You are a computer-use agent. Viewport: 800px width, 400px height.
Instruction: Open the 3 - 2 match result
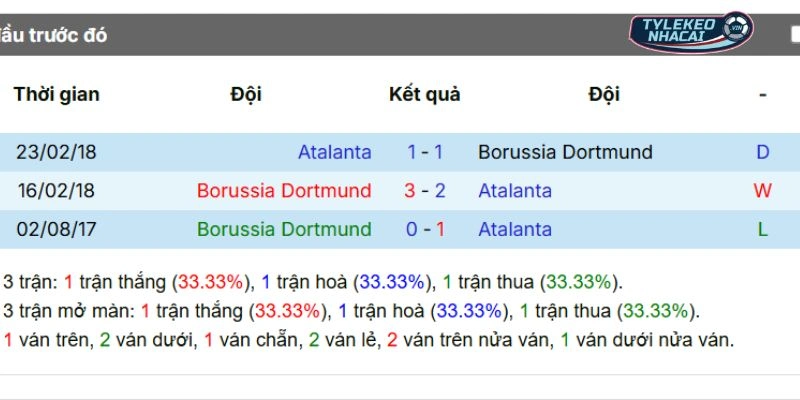(425, 190)
